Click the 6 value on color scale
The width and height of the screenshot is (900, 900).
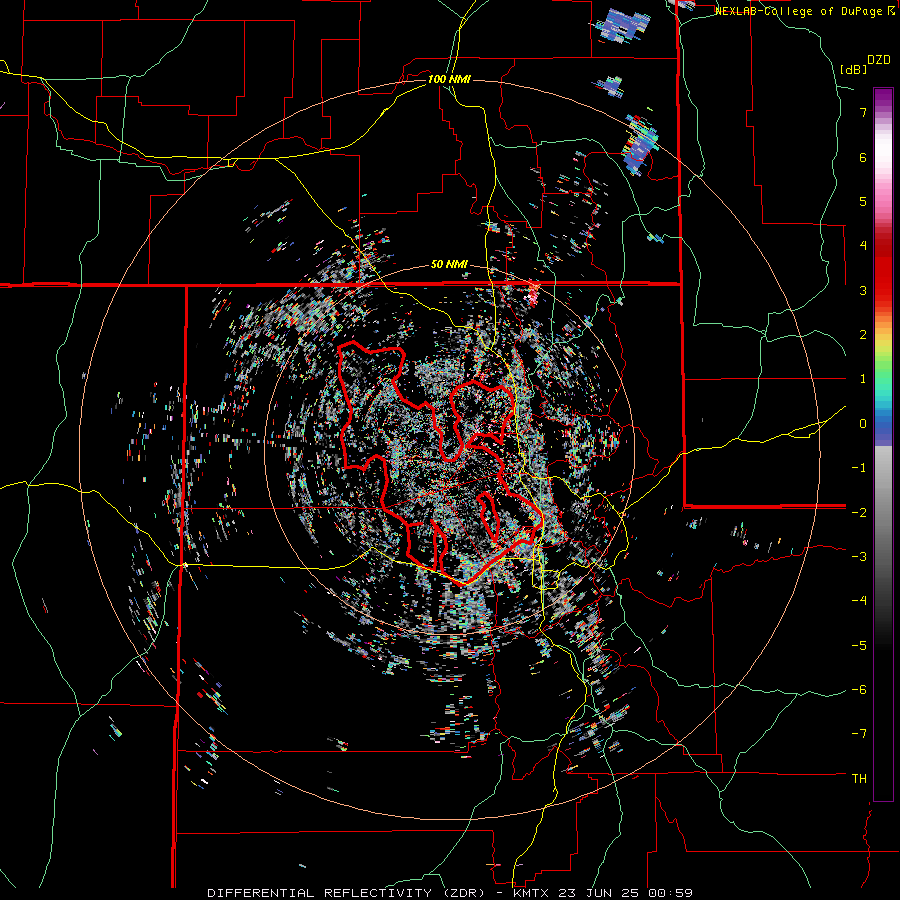pos(863,157)
